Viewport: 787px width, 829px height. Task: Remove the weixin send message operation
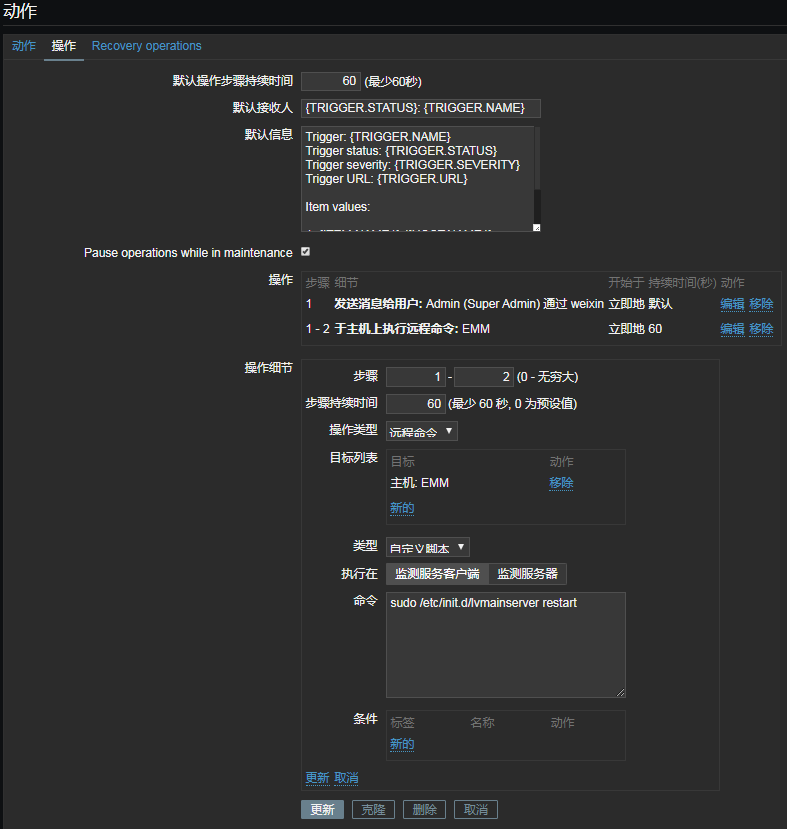point(761,304)
